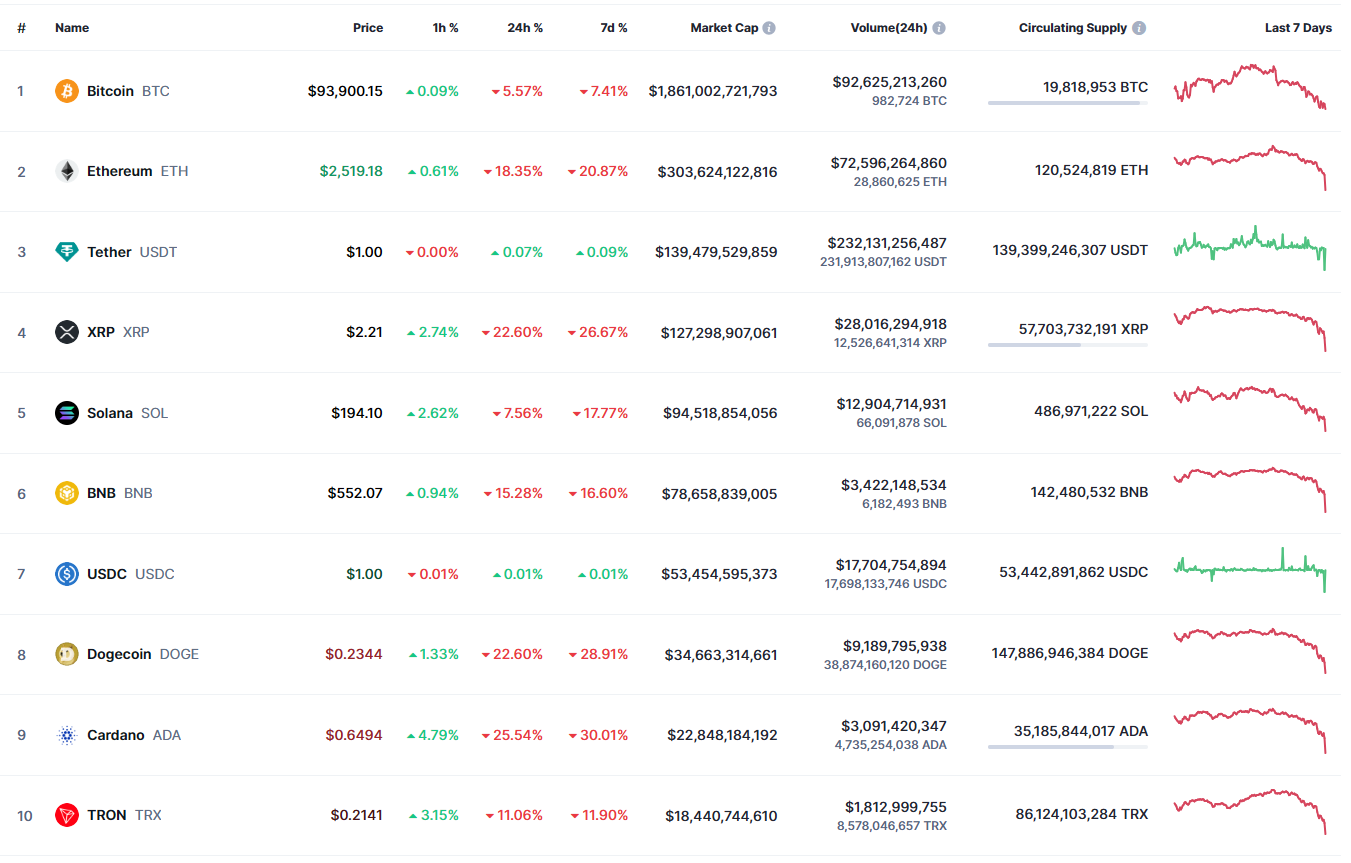Click the Cardano price $0.6494

coord(354,735)
